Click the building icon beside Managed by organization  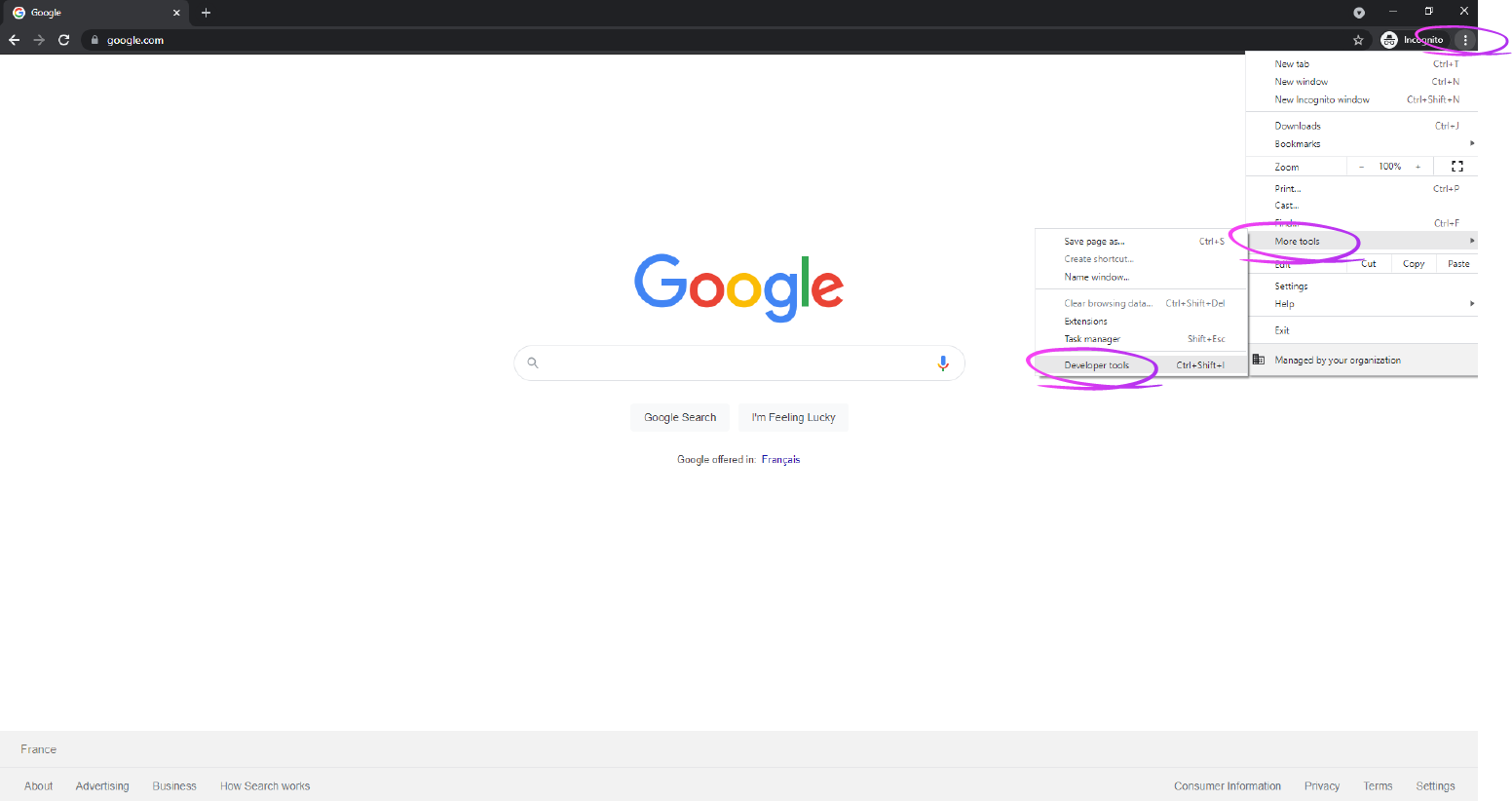(1259, 360)
